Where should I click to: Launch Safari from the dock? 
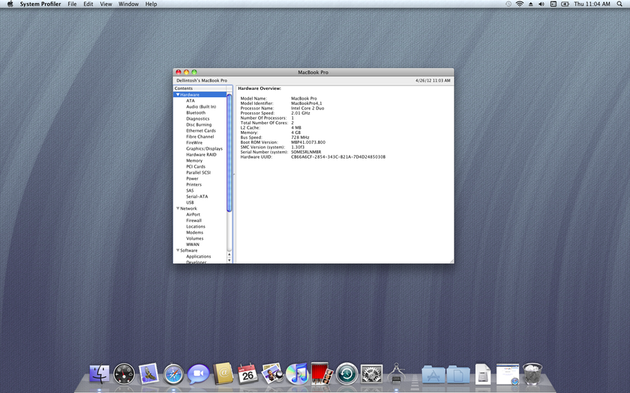[x=174, y=374]
